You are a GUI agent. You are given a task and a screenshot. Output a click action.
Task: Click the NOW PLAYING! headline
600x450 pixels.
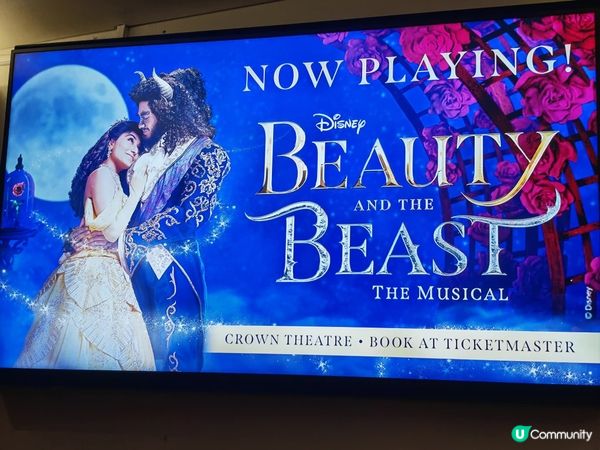tap(407, 68)
